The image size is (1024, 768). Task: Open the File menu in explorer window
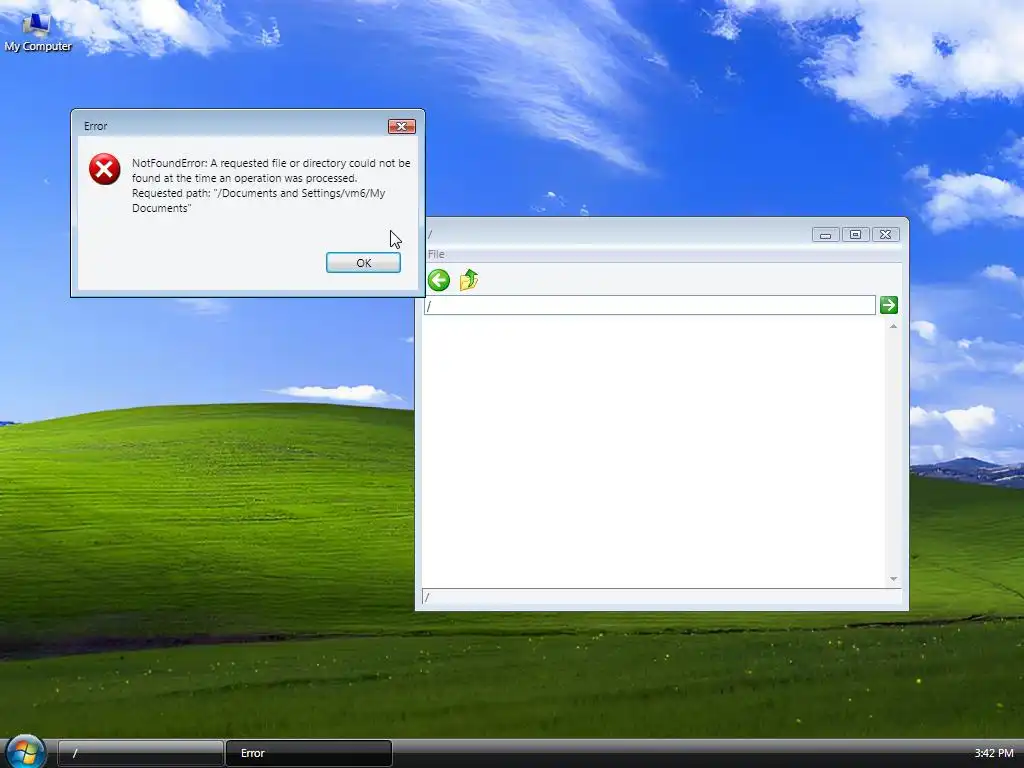(436, 254)
